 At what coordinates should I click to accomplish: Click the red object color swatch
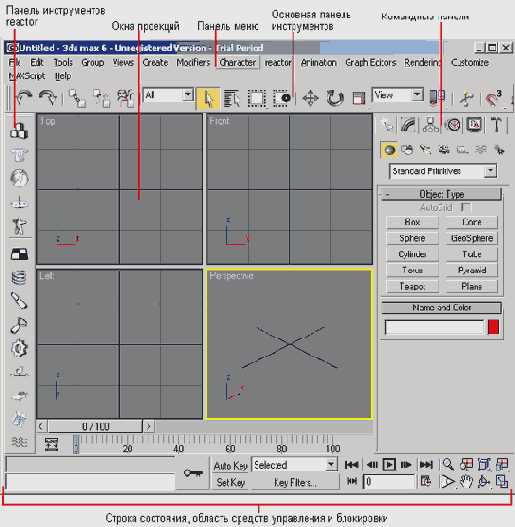click(x=493, y=327)
